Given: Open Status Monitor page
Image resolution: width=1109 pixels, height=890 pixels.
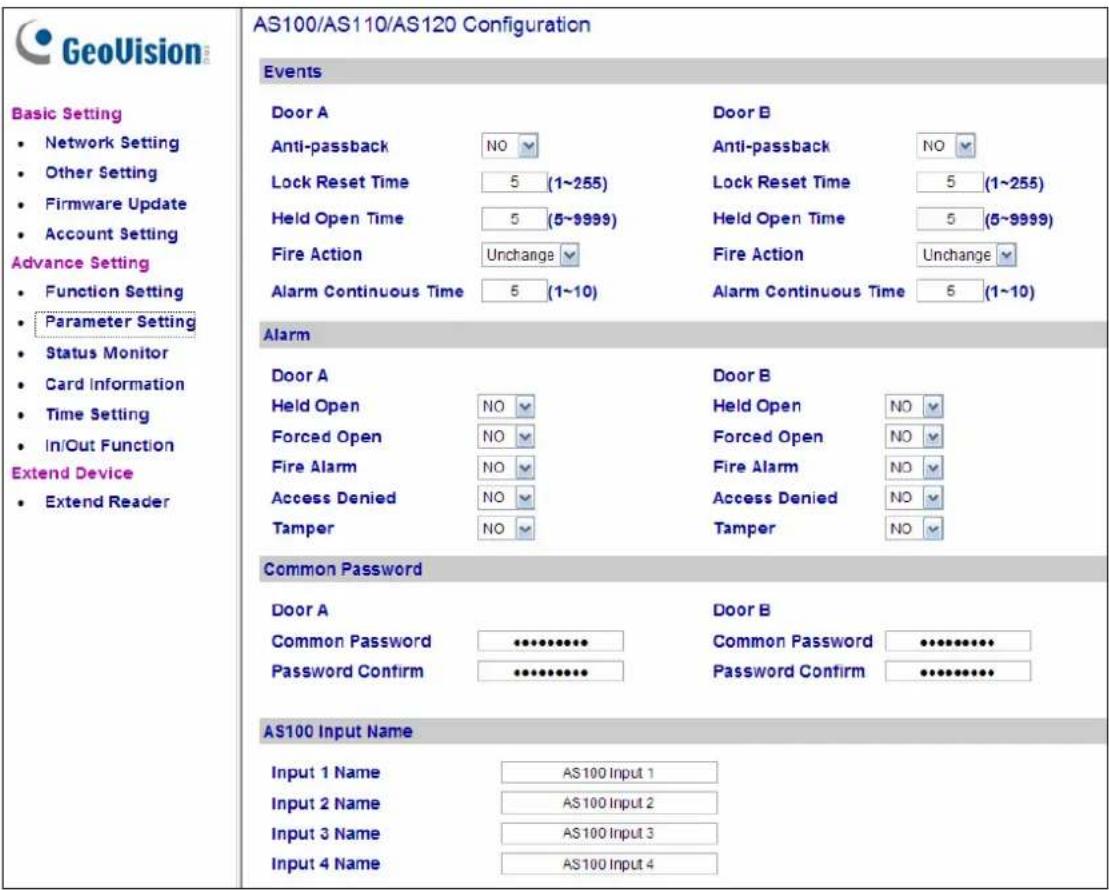Looking at the screenshot, I should [107, 353].
